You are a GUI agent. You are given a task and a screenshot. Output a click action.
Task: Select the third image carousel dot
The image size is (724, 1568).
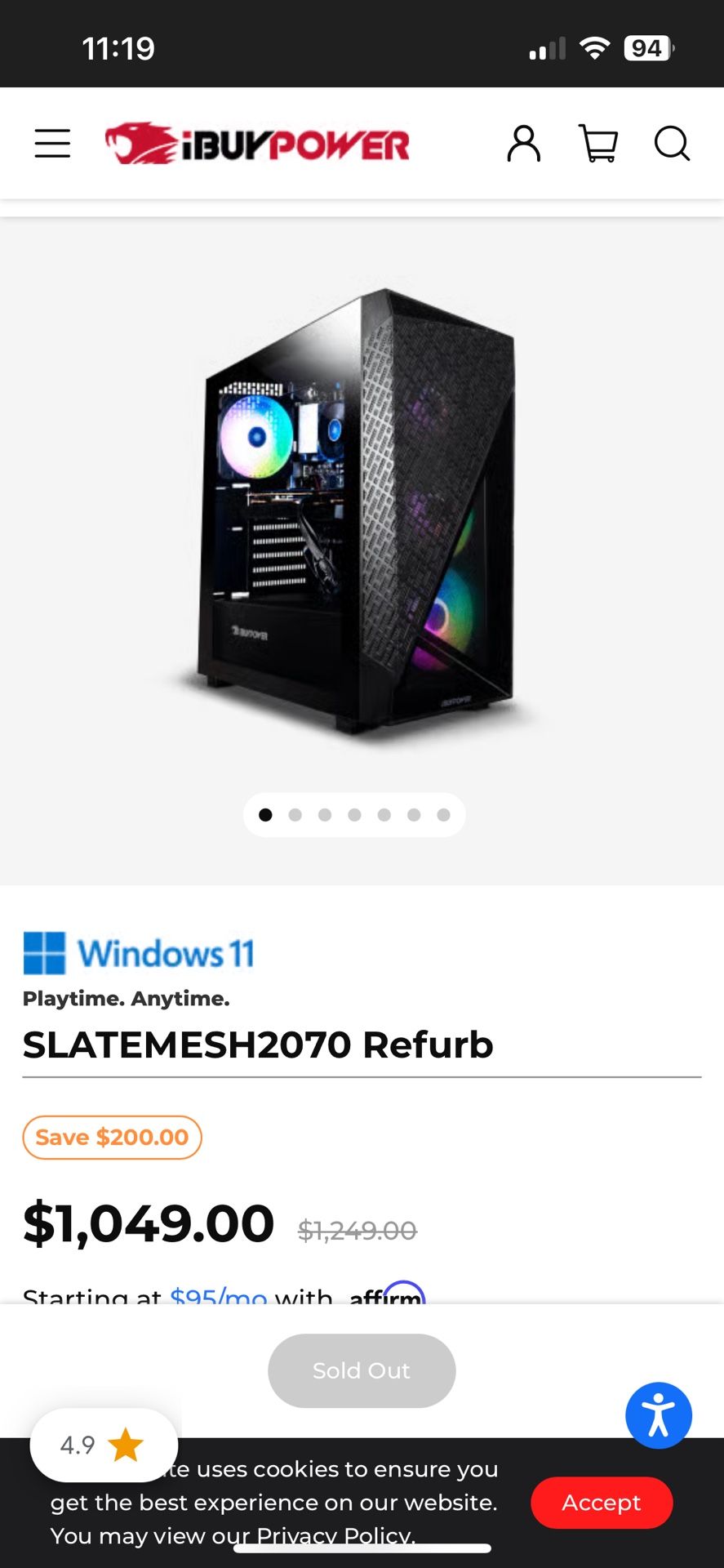(x=325, y=814)
